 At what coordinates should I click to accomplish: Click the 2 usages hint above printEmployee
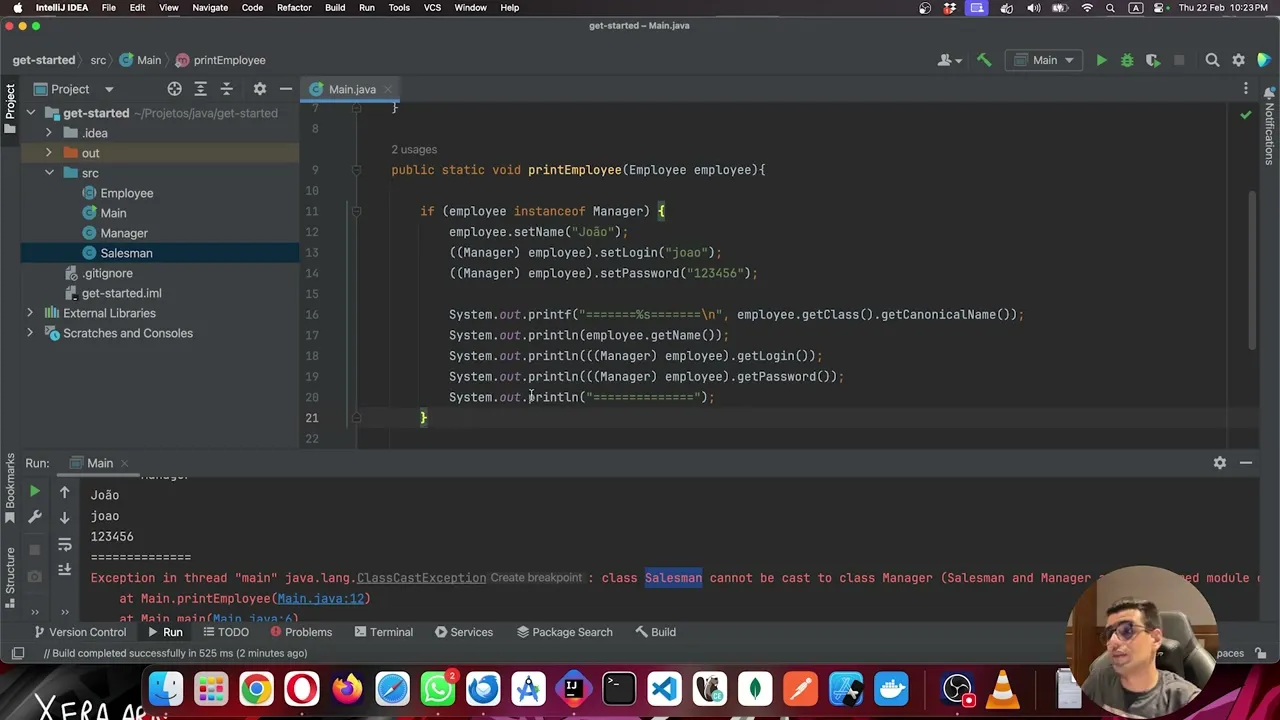(414, 149)
